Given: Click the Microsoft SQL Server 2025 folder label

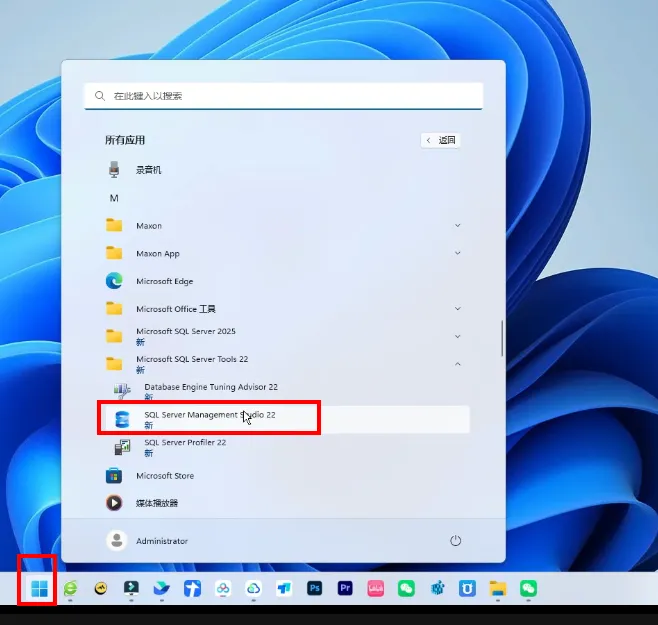Looking at the screenshot, I should [186, 331].
